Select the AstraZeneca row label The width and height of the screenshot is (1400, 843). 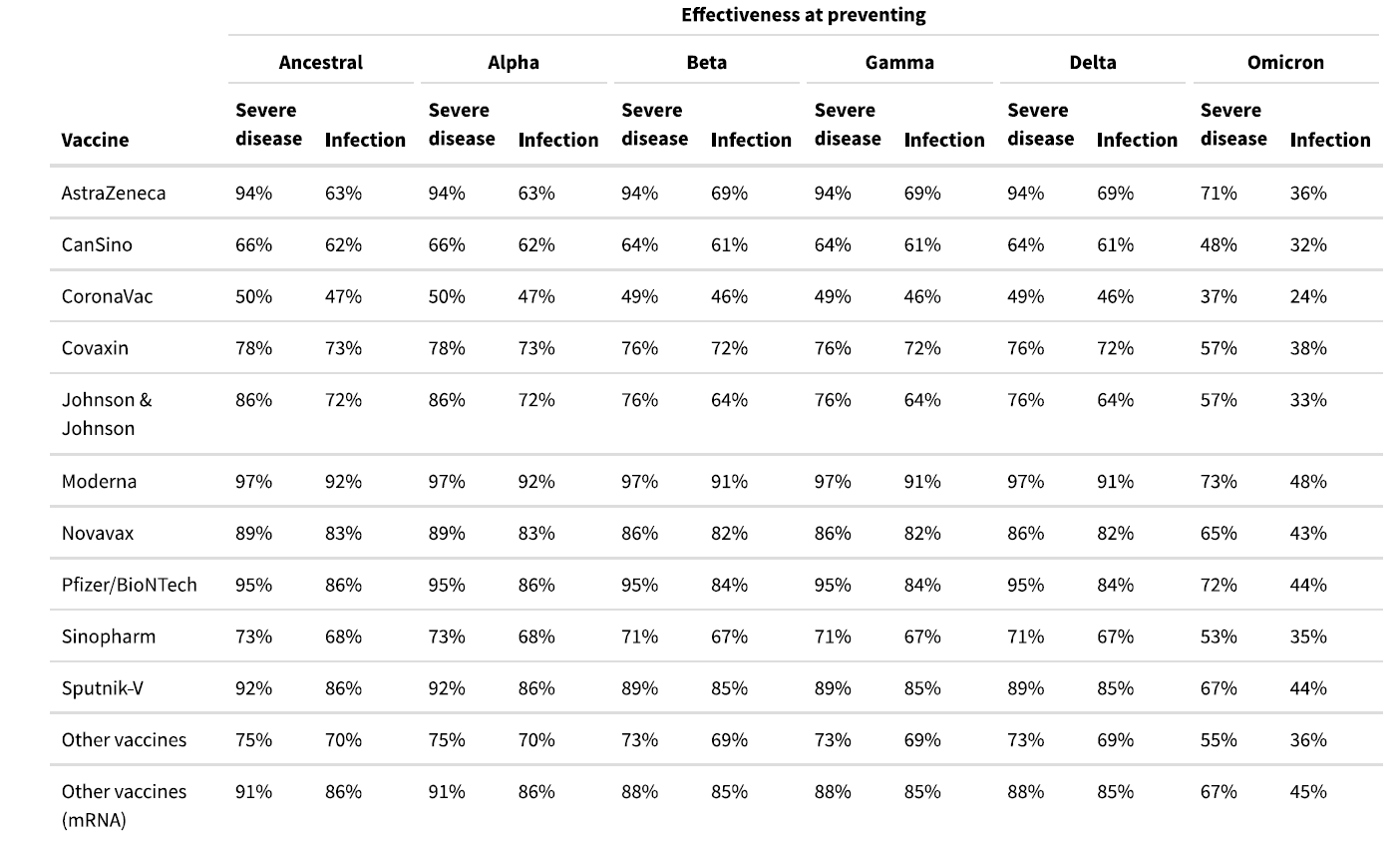point(114,193)
